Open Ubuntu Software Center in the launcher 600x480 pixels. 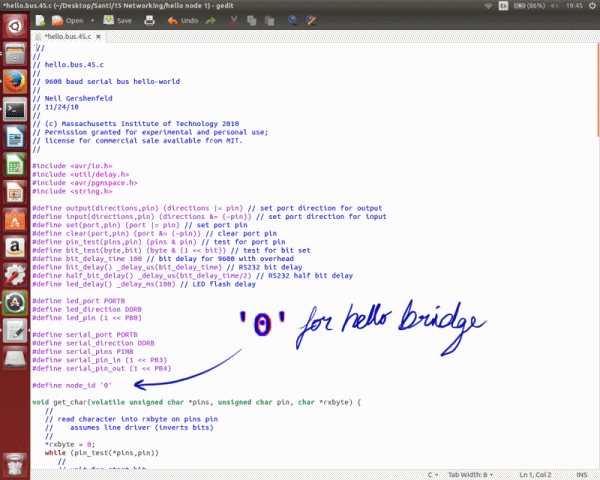15,220
